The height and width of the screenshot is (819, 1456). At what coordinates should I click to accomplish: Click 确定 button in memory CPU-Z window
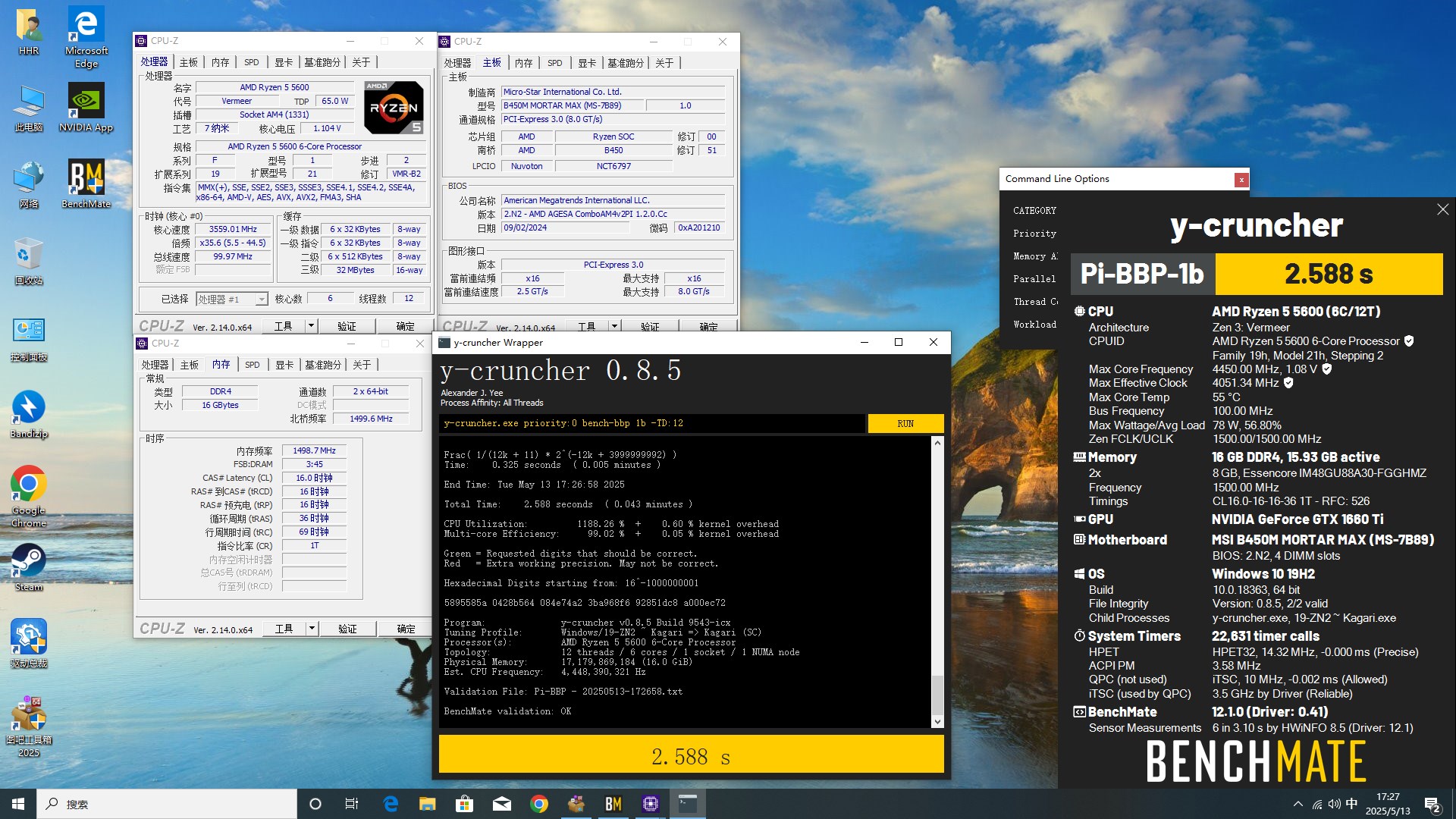tap(406, 629)
